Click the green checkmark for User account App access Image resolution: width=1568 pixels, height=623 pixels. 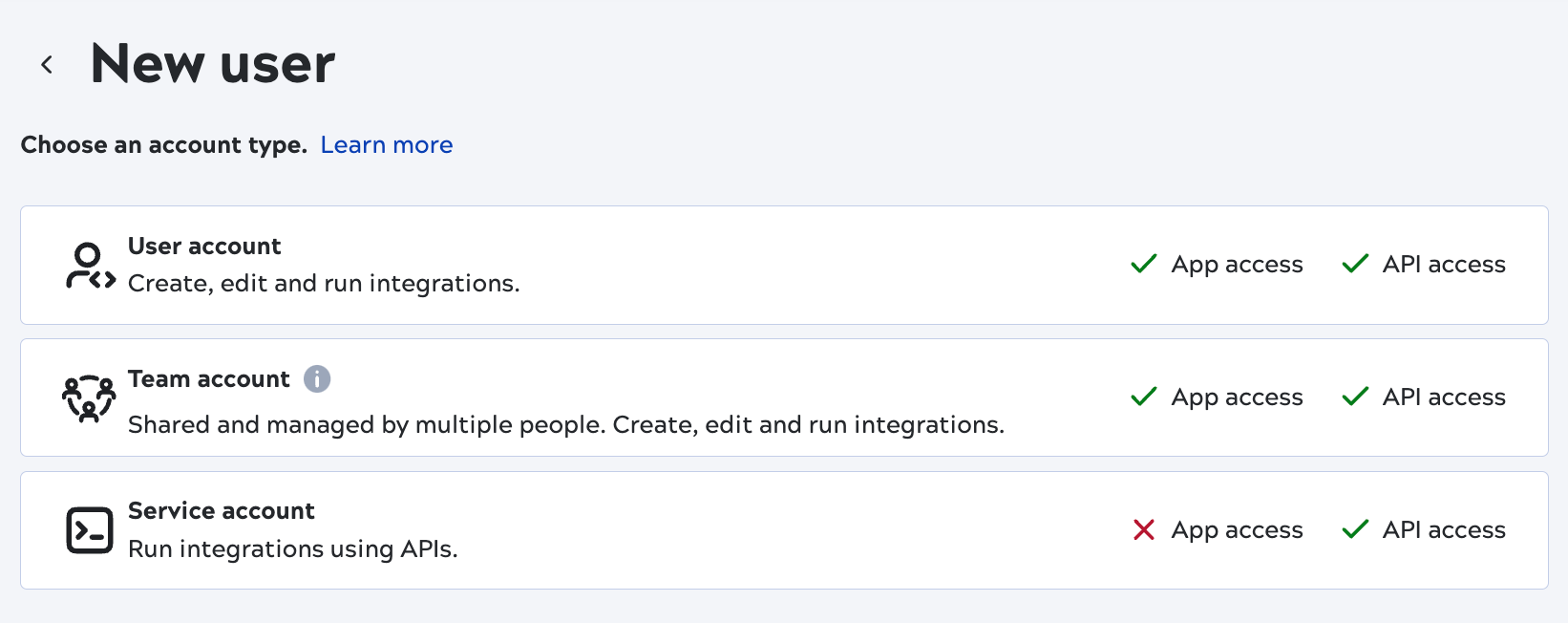click(1143, 264)
